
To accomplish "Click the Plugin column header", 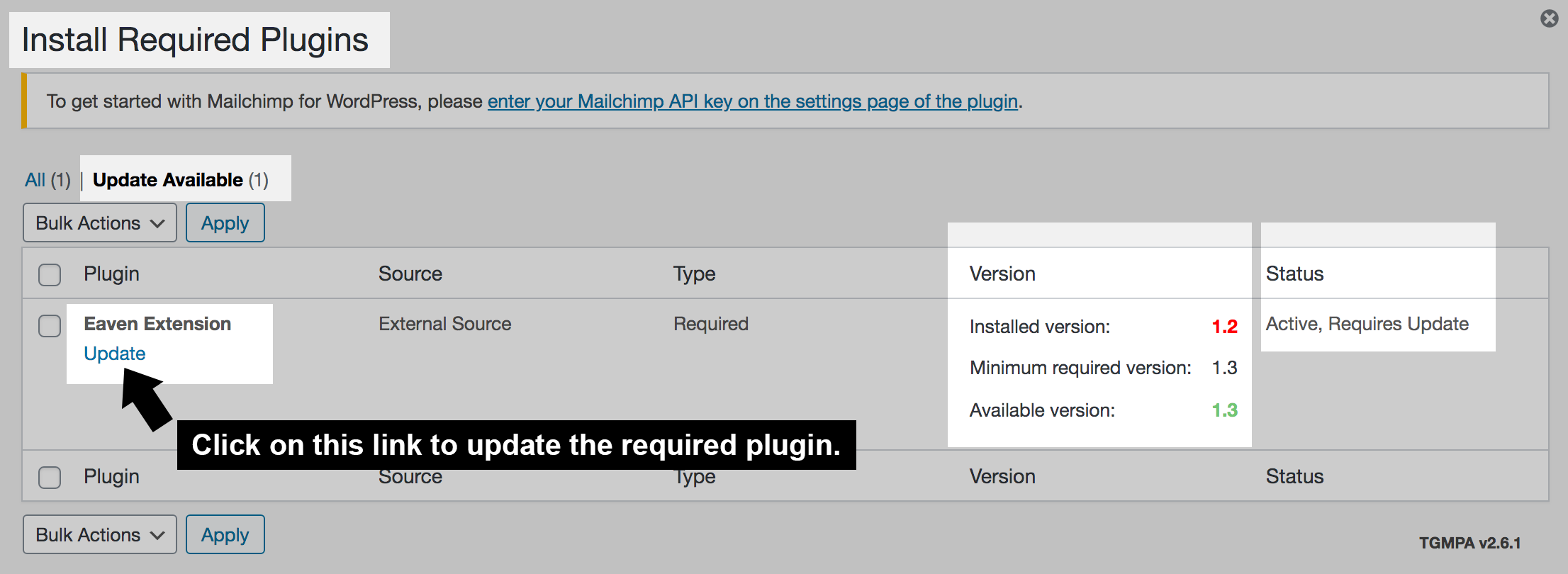I will 111,274.
